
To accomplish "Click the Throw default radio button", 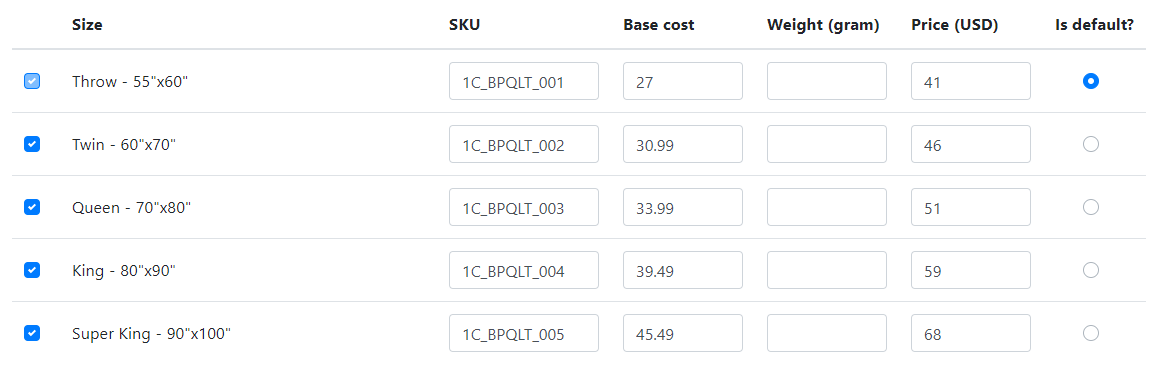I will 1091,81.
